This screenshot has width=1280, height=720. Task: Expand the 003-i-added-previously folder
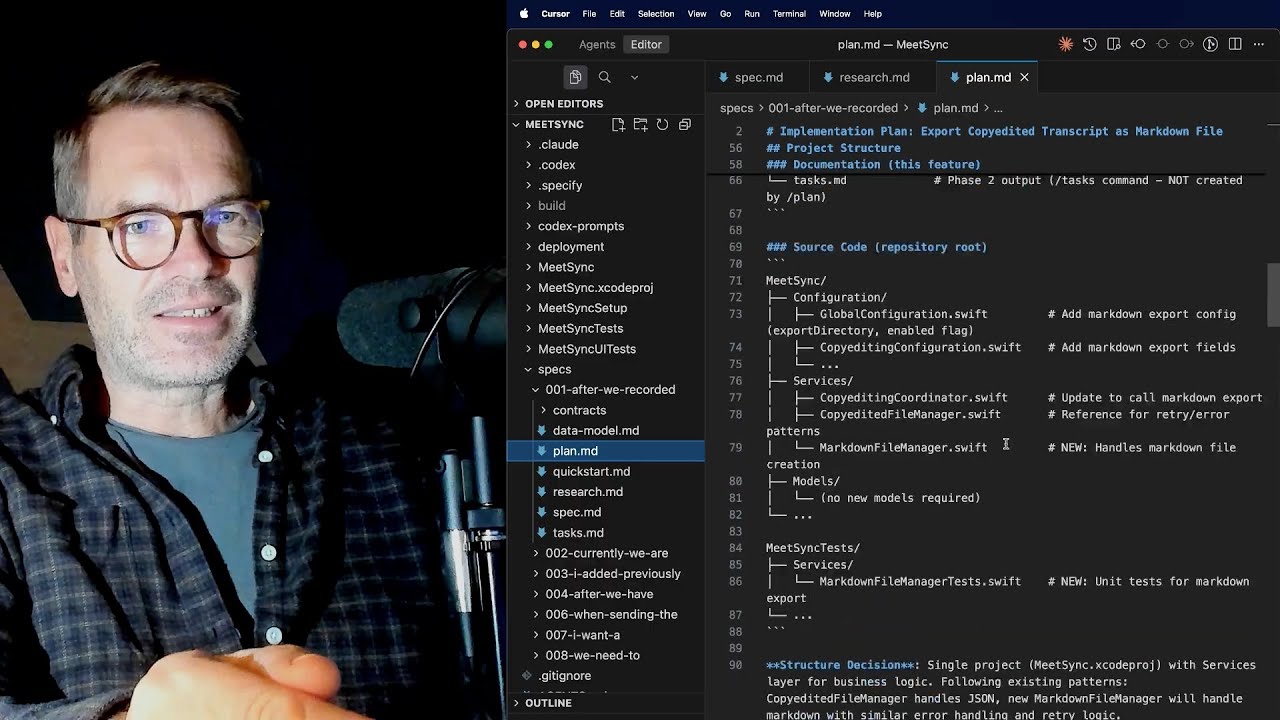pyautogui.click(x=605, y=574)
